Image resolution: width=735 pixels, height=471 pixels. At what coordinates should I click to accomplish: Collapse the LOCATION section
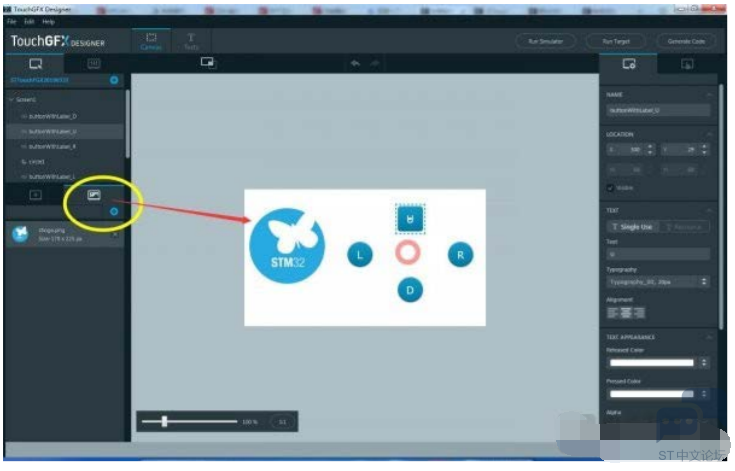[x=709, y=135]
